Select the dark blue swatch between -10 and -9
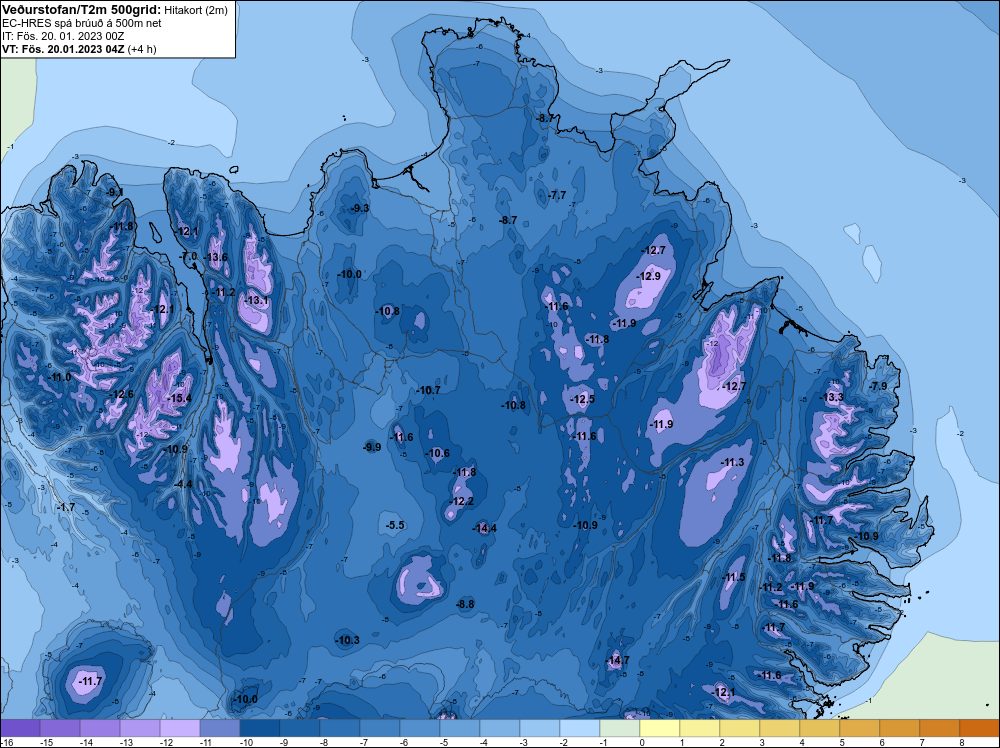The width and height of the screenshot is (1000, 748). point(260,728)
